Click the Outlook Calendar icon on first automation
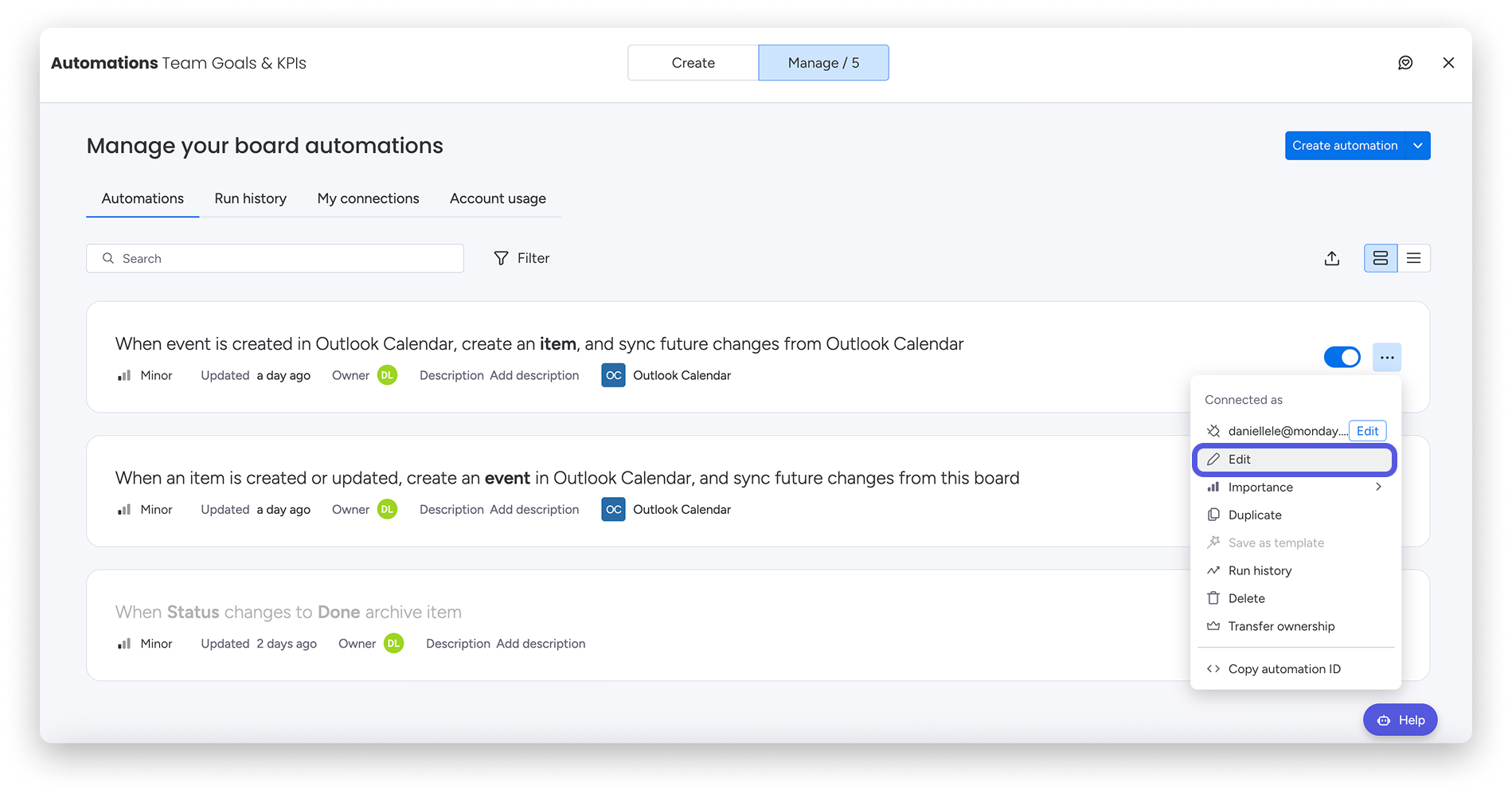 coord(613,375)
